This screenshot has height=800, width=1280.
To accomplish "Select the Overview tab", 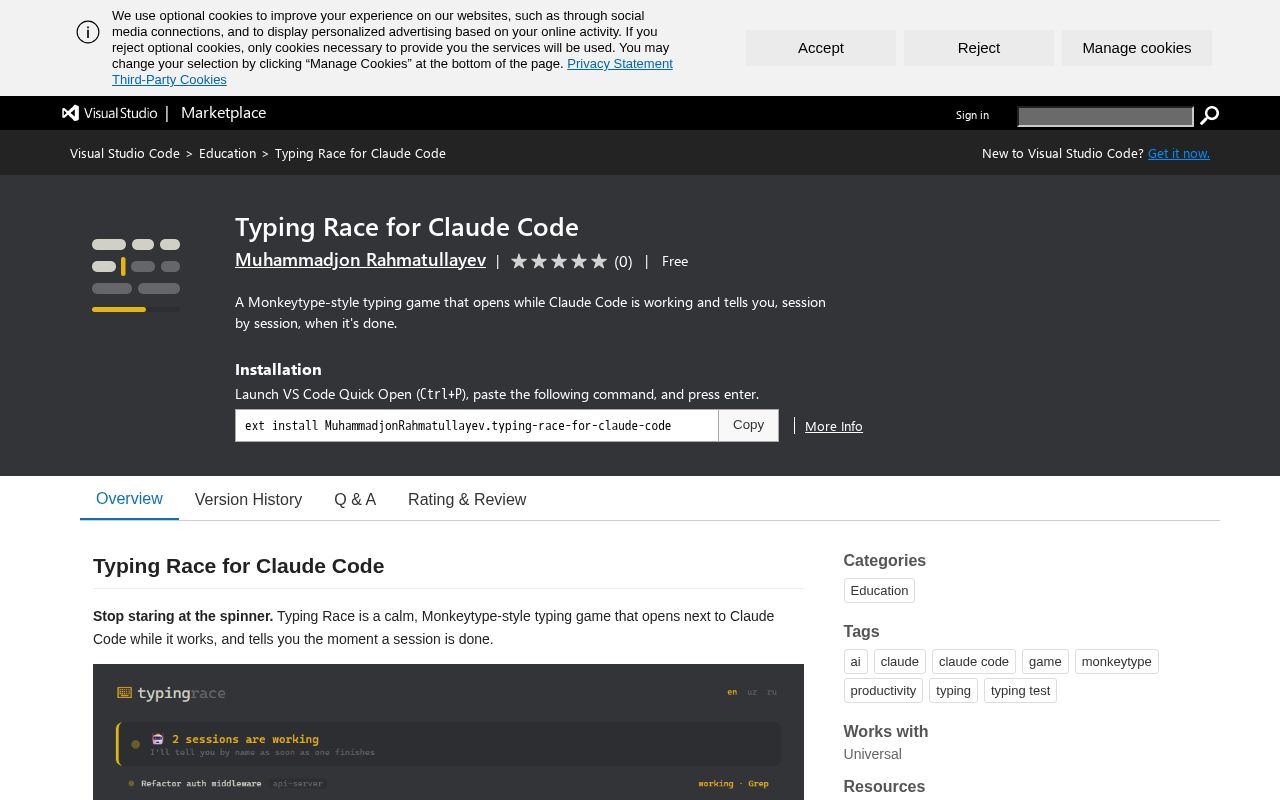I will click(x=129, y=499).
